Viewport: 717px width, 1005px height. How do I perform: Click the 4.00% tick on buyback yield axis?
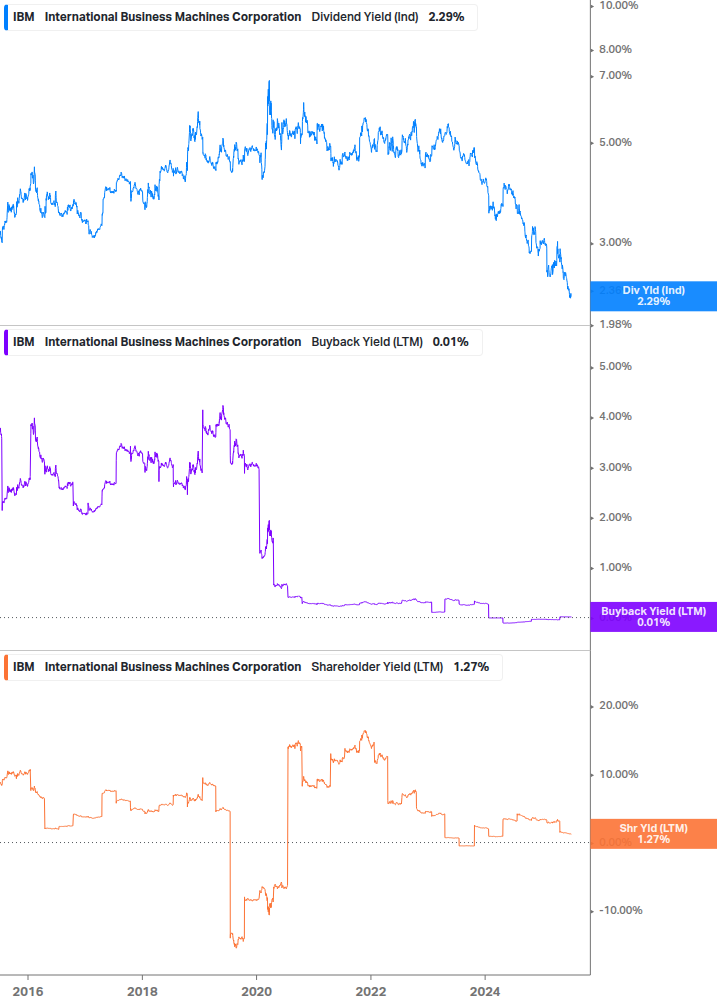[615, 417]
